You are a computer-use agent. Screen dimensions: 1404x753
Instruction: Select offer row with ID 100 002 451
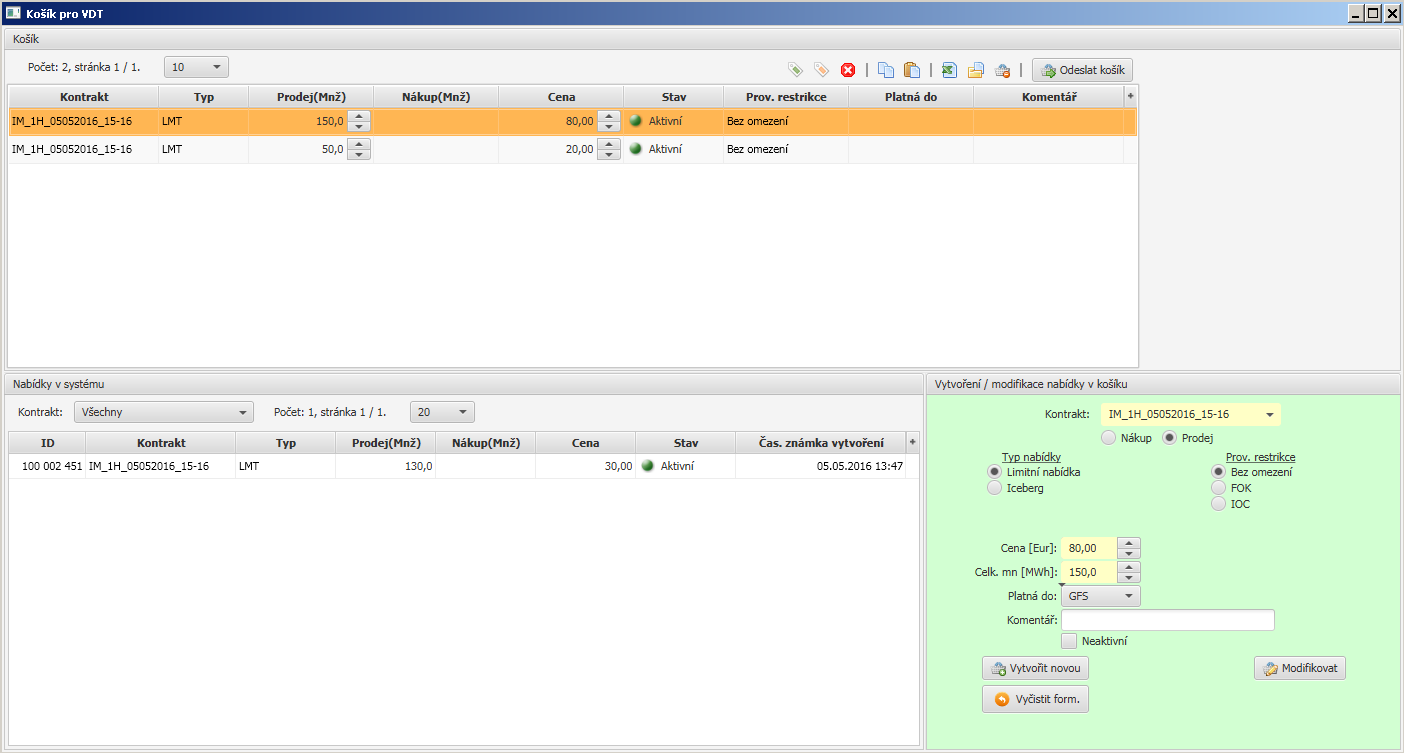click(464, 466)
